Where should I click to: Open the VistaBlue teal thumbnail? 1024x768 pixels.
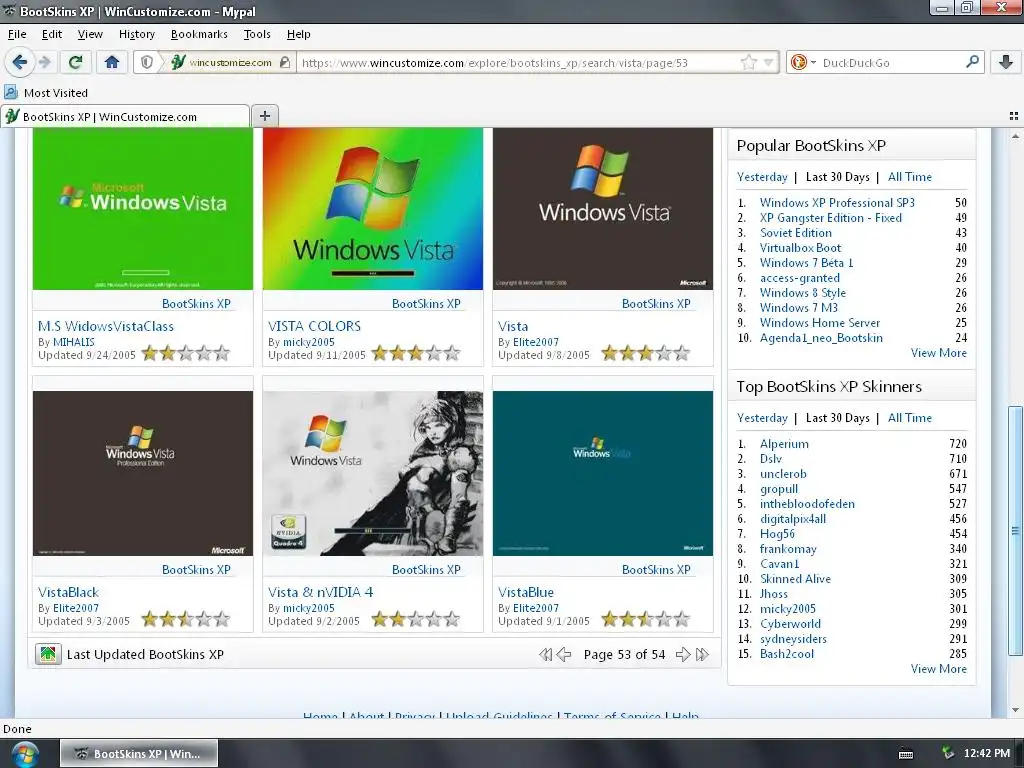pyautogui.click(x=603, y=473)
